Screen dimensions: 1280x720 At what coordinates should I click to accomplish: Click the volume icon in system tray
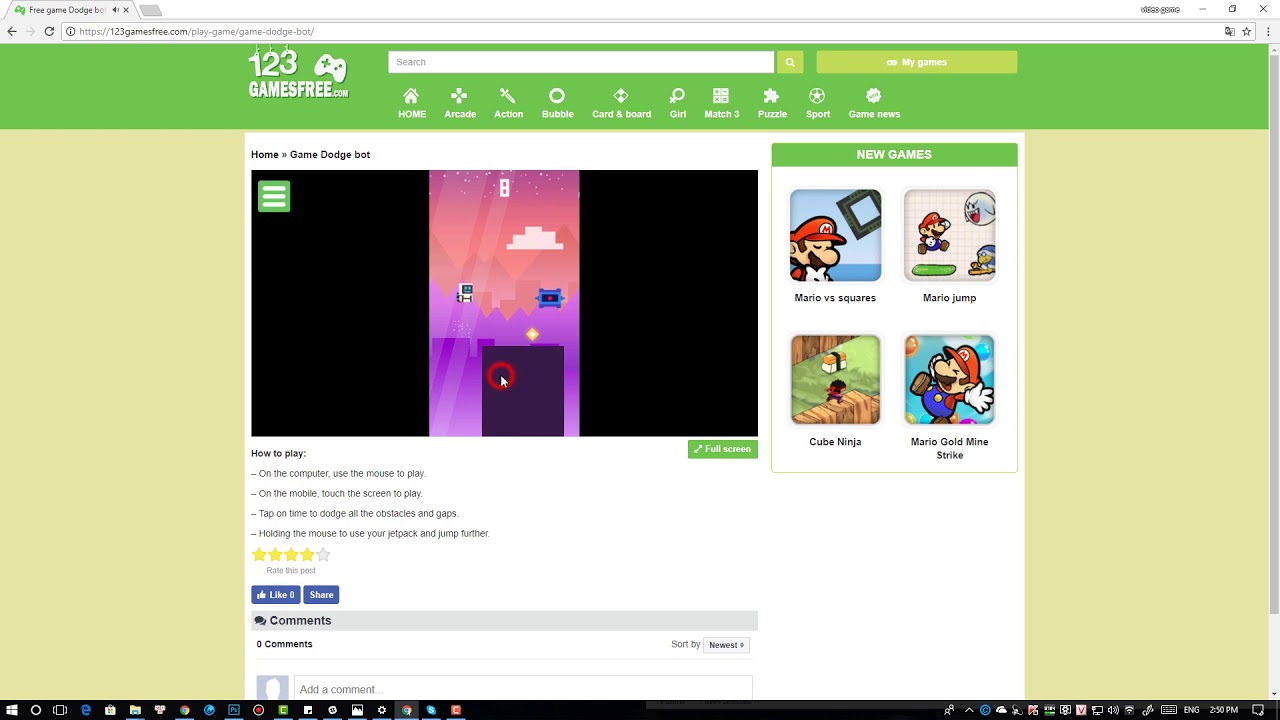click(x=1112, y=710)
